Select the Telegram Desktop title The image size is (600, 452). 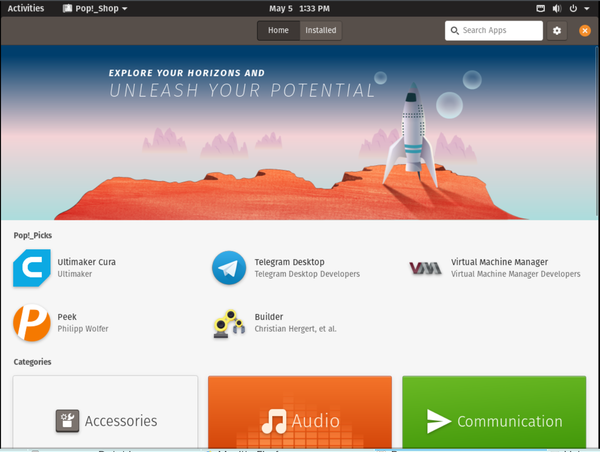click(289, 262)
